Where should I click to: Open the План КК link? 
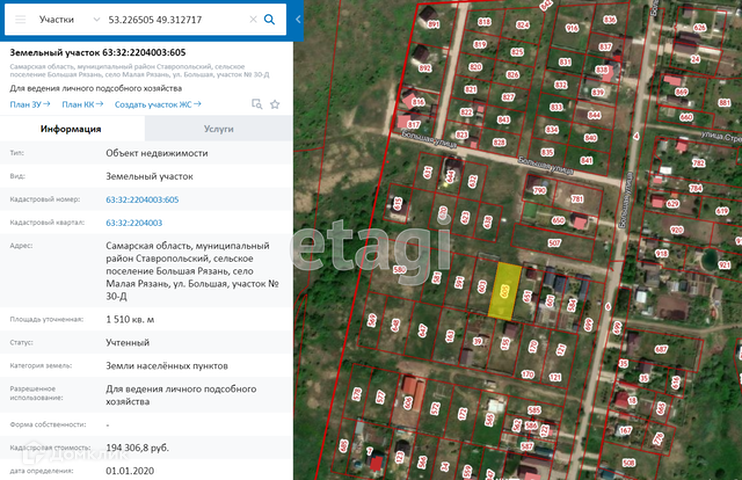click(x=82, y=105)
